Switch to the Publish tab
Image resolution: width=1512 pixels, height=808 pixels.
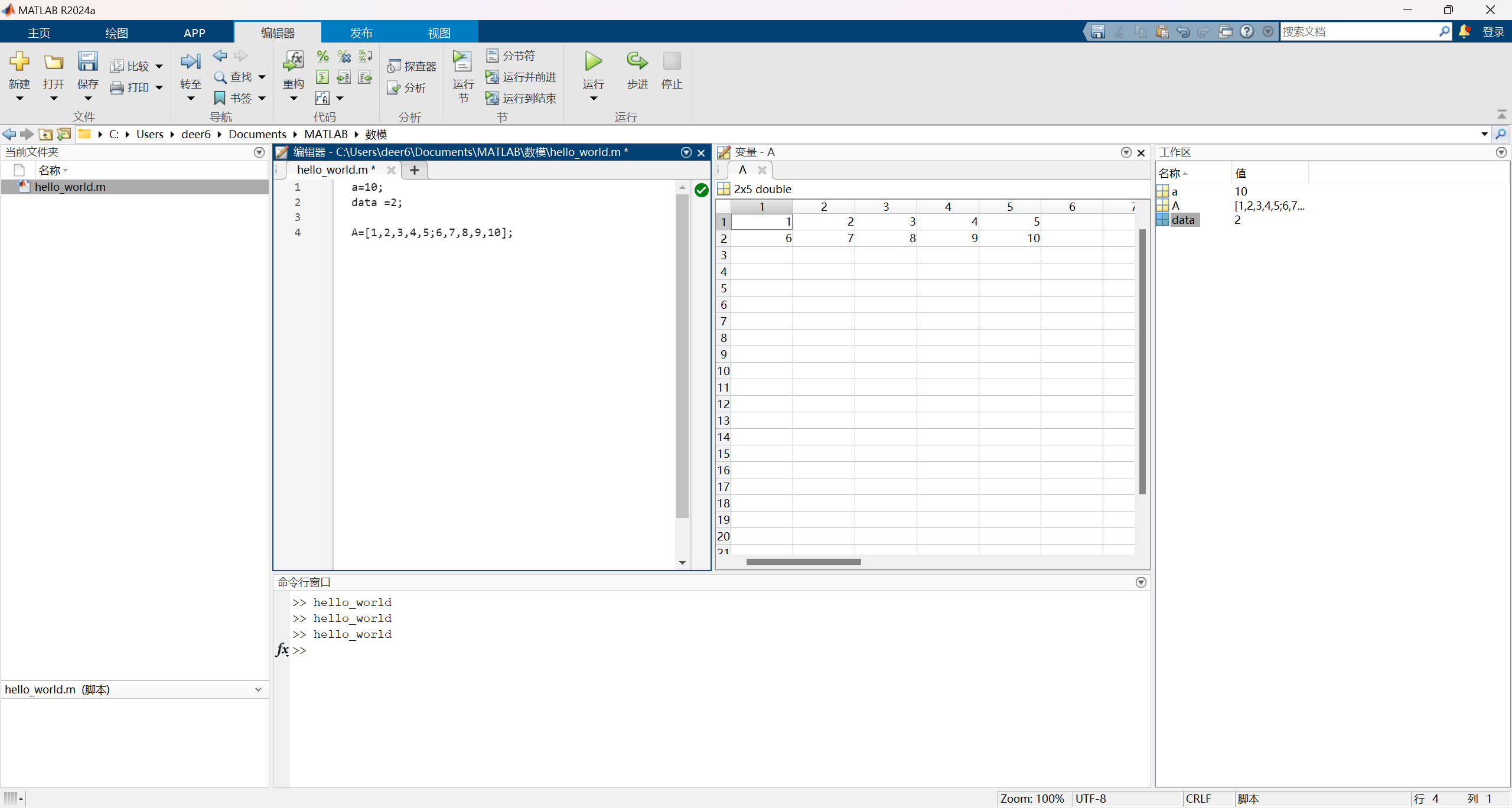click(361, 32)
